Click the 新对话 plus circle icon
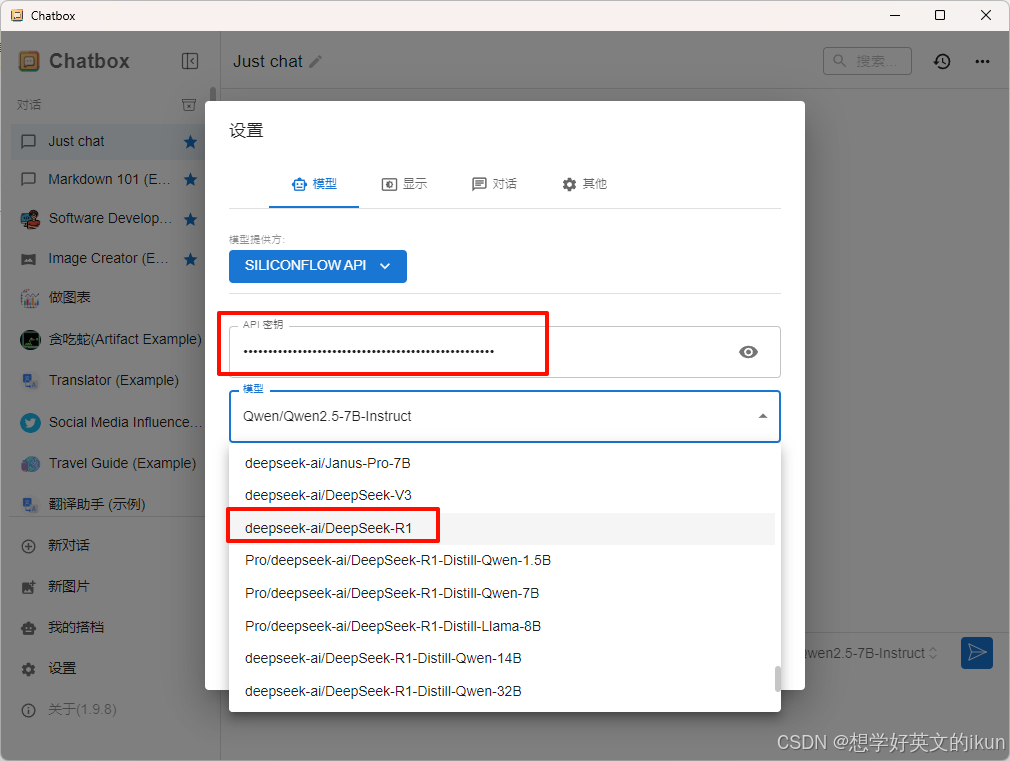Viewport: 1010px width, 761px height. pyautogui.click(x=28, y=546)
